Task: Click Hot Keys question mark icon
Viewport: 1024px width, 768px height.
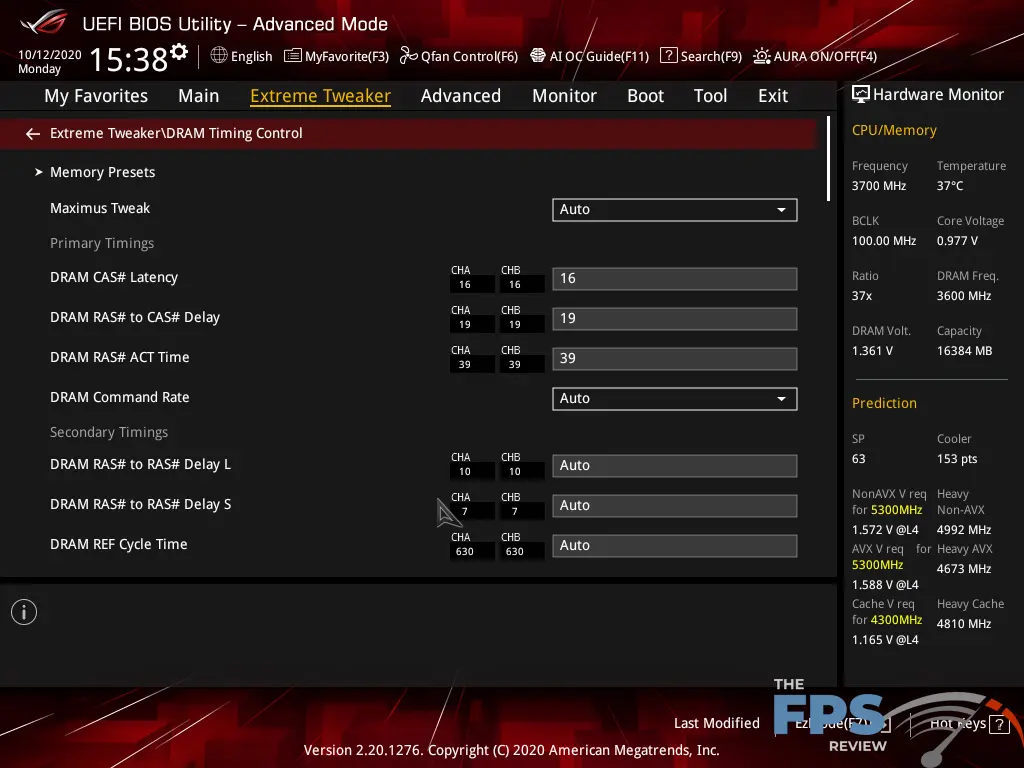Action: tap(999, 724)
